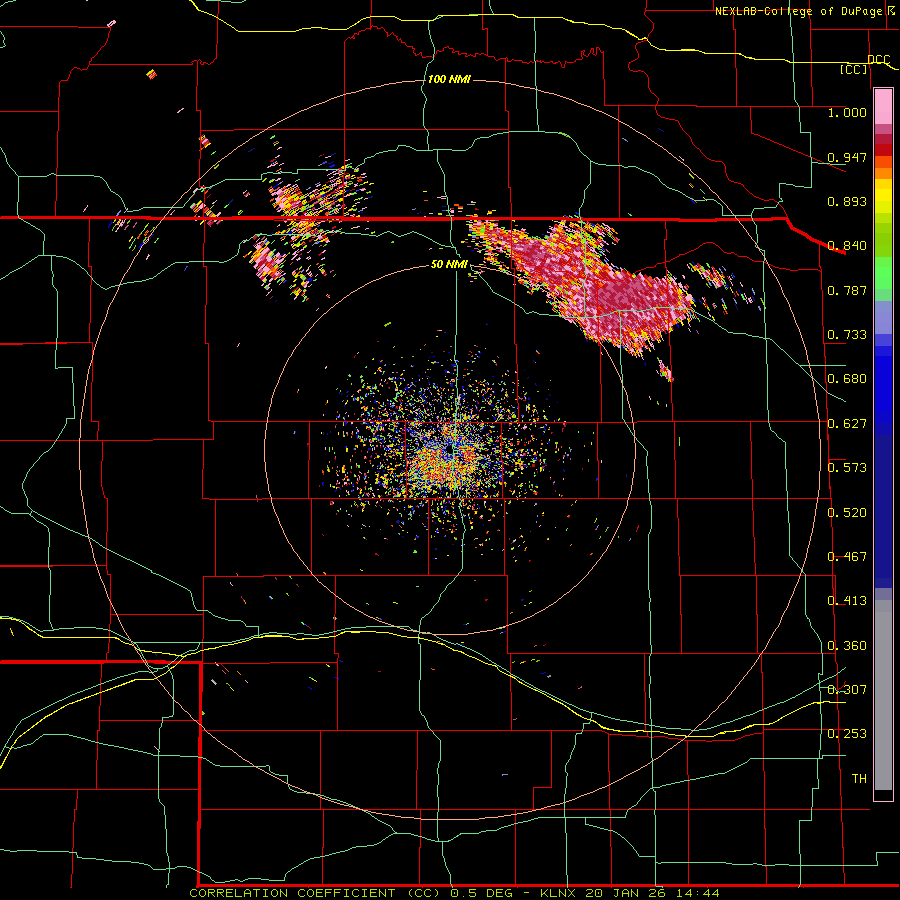
Task: Select the 0.680 scale value
Action: click(847, 379)
